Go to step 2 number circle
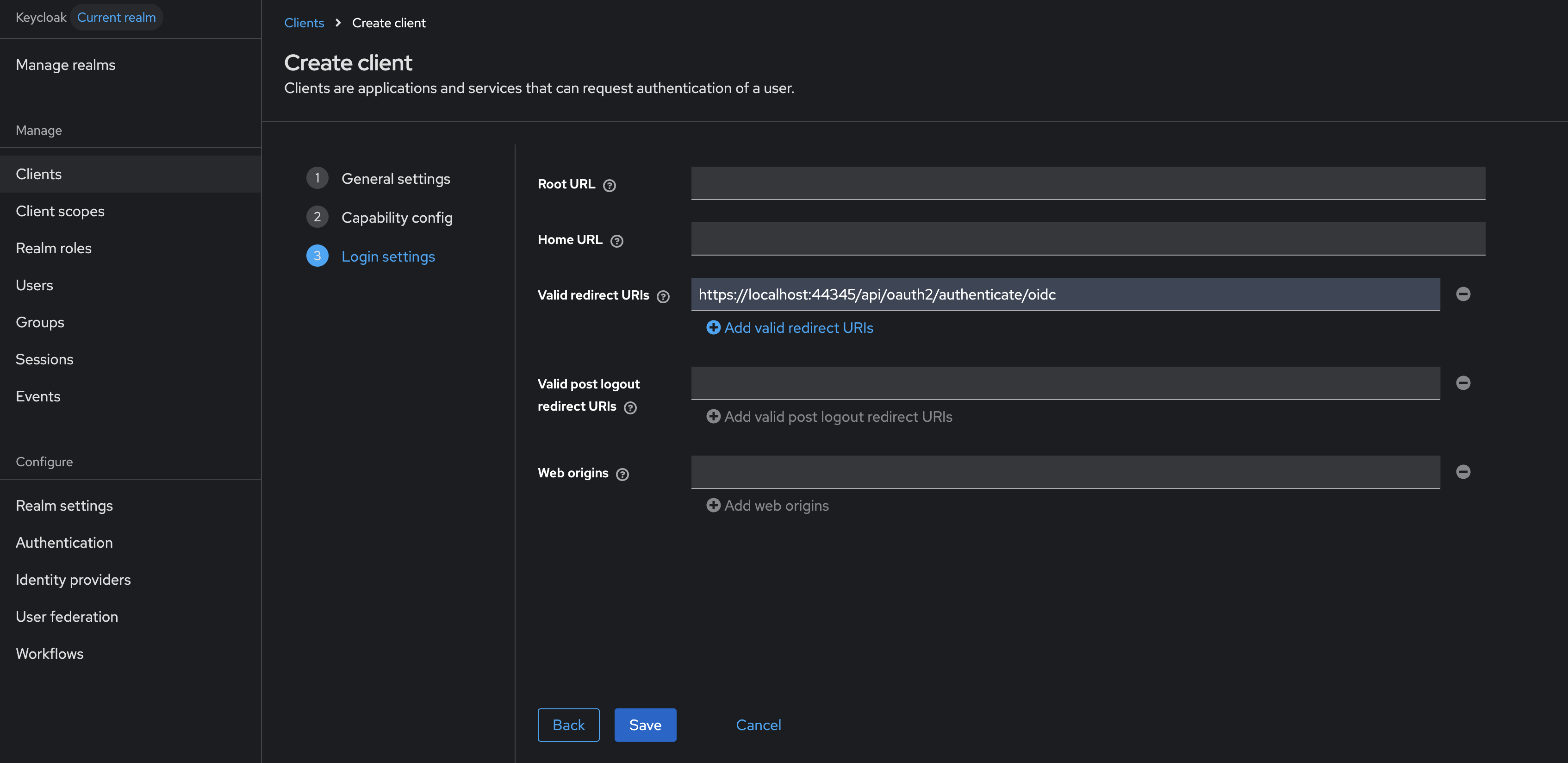 [317, 217]
